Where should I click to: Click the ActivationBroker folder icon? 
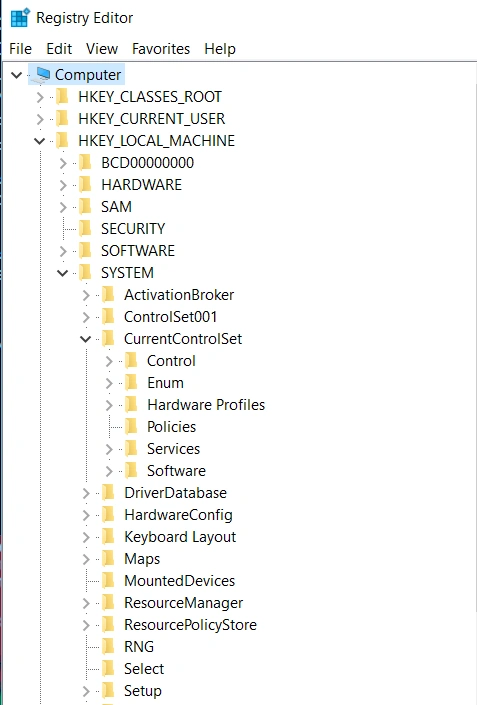108,294
